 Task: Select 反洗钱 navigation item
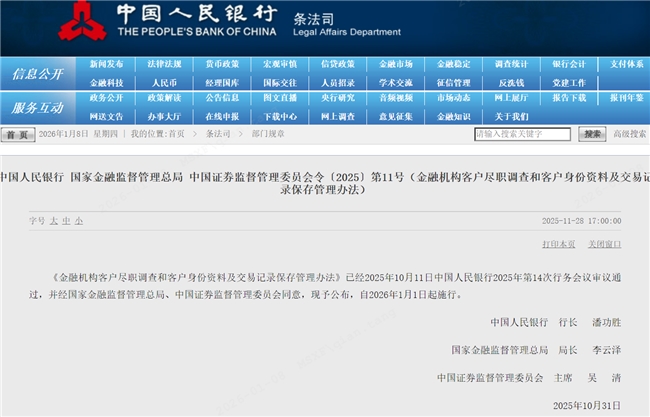(511, 83)
